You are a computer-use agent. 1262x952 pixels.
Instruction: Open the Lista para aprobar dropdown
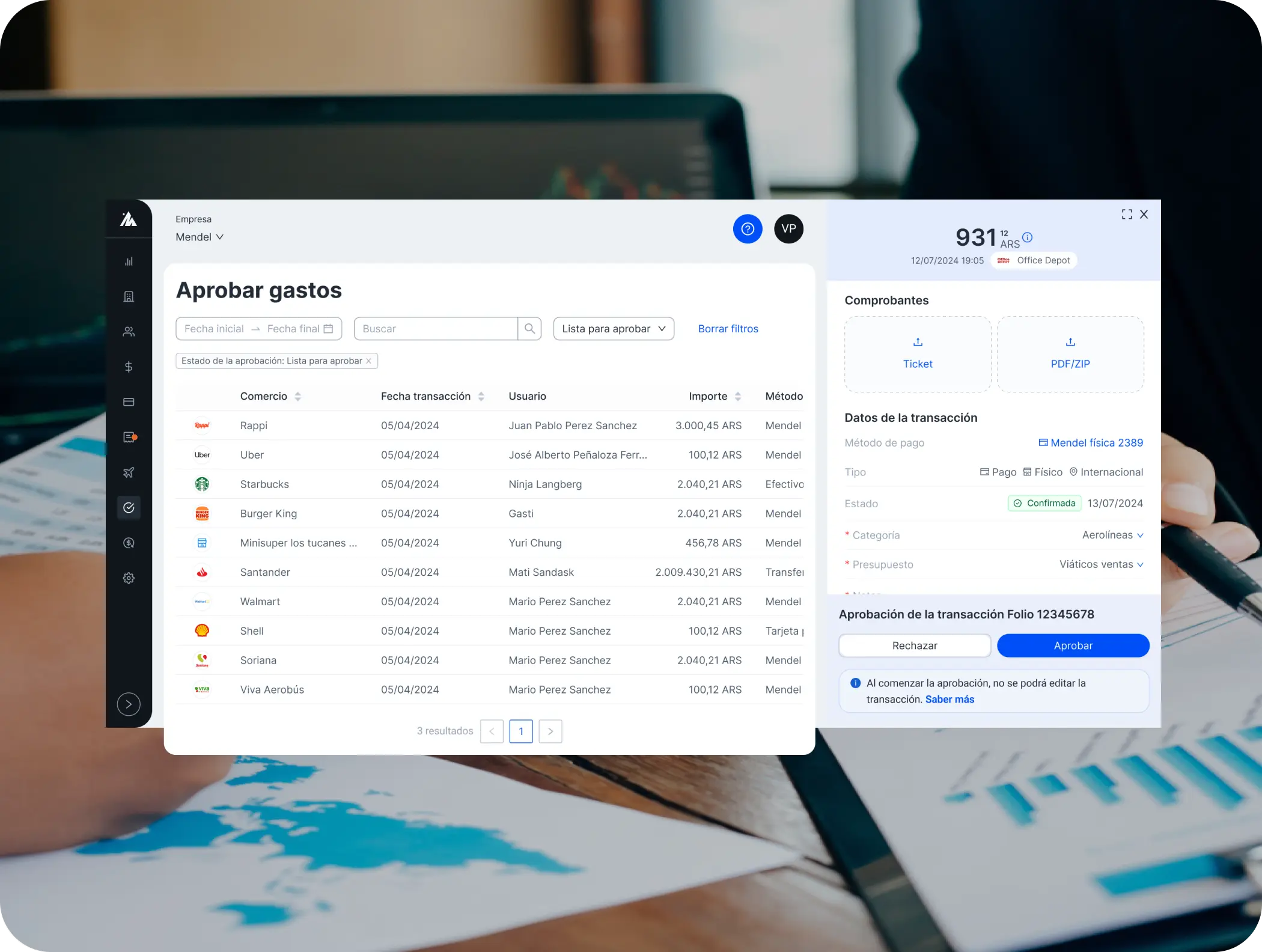pyautogui.click(x=613, y=329)
